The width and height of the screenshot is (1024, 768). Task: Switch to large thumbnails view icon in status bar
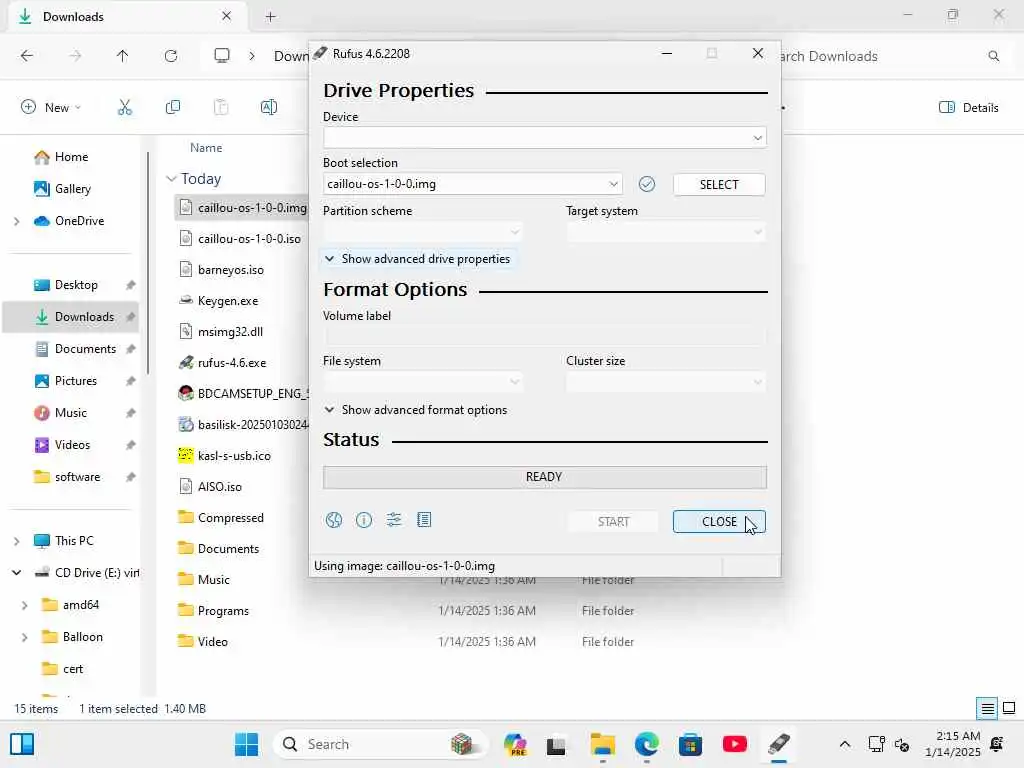[1009, 708]
